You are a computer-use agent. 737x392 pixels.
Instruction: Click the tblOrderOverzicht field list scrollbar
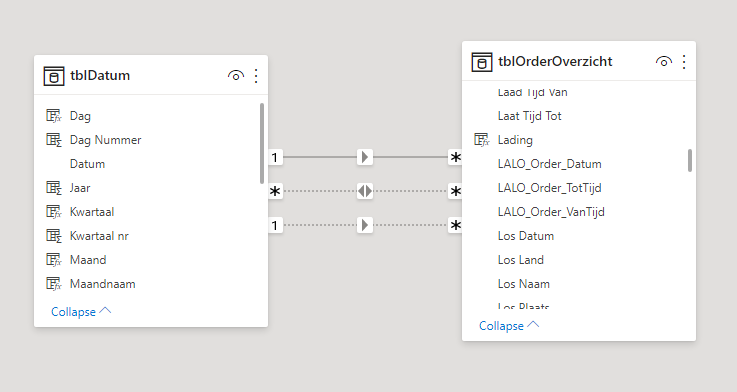(690, 161)
